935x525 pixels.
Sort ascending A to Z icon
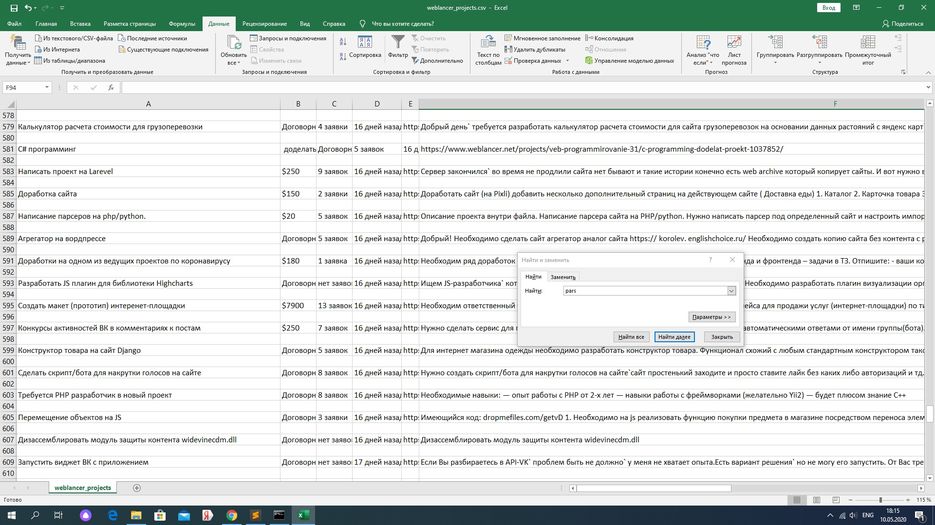tap(343, 42)
